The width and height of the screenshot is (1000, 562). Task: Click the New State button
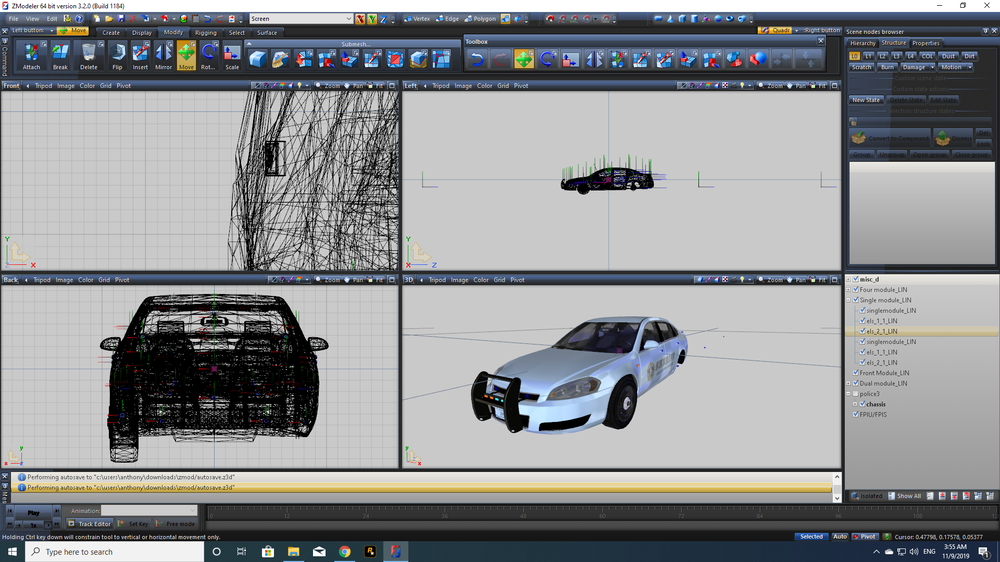866,100
